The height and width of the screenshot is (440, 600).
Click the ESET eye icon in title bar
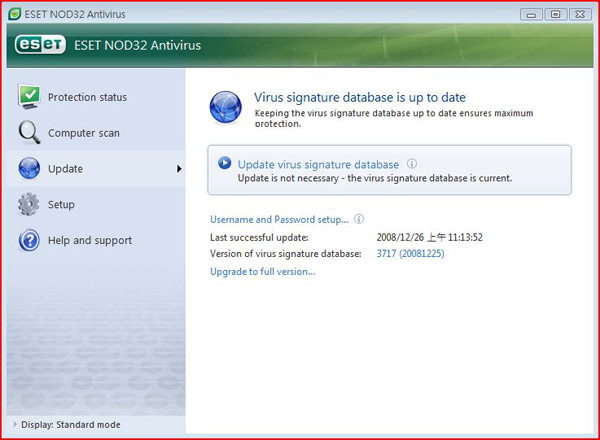point(15,14)
